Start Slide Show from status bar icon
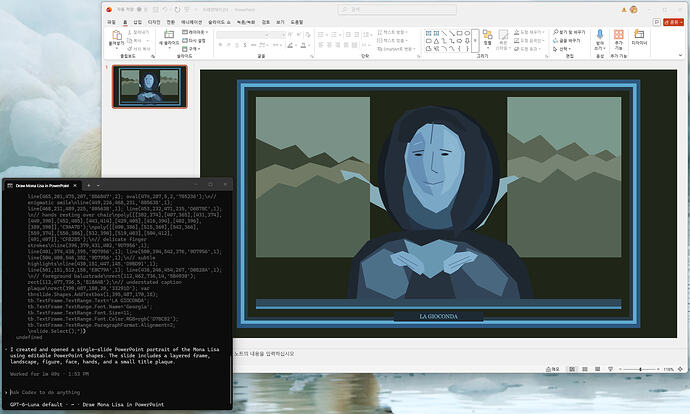This screenshot has height=414, width=690. click(610, 369)
